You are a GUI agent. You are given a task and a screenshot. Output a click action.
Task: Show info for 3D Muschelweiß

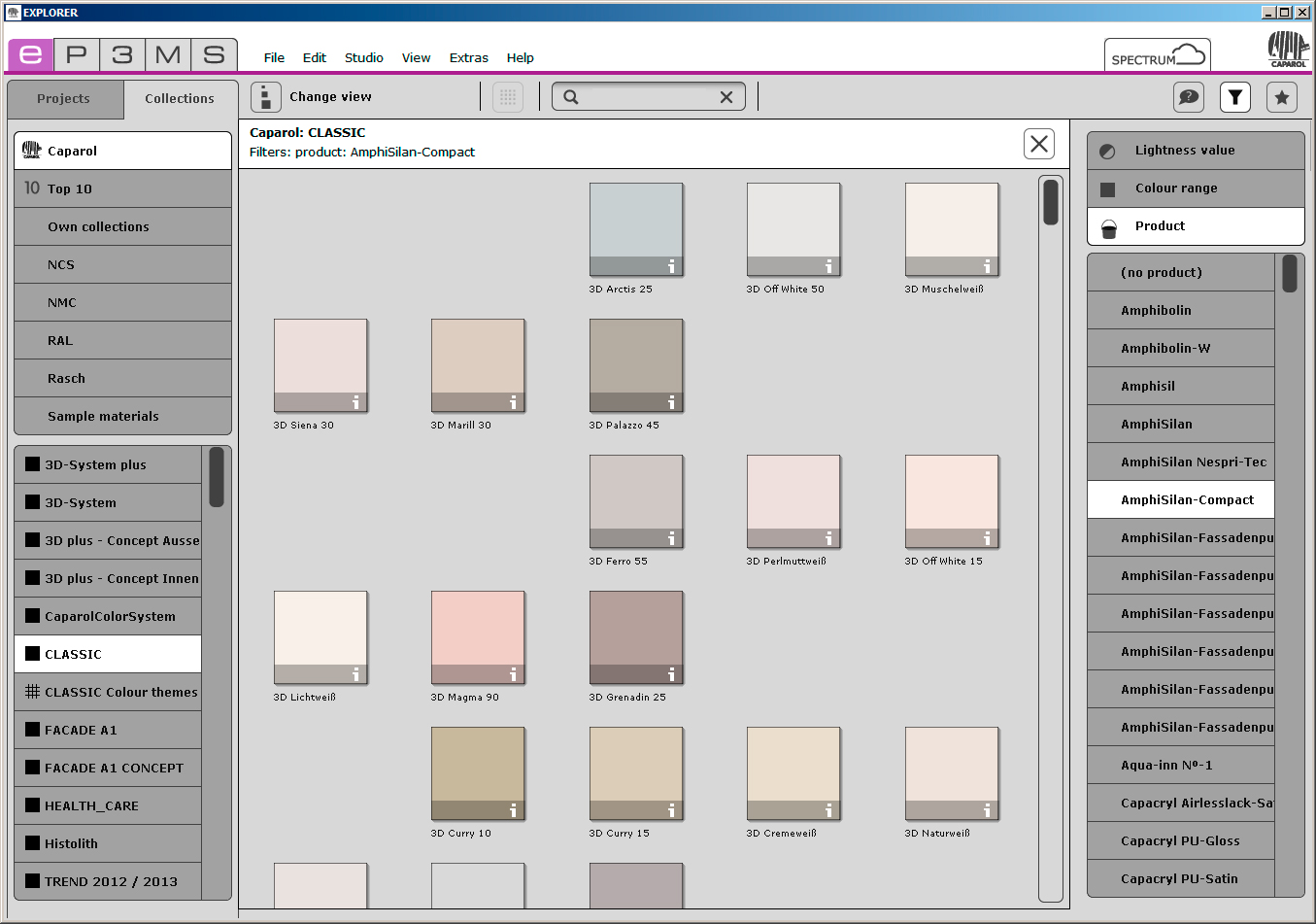pos(987,266)
